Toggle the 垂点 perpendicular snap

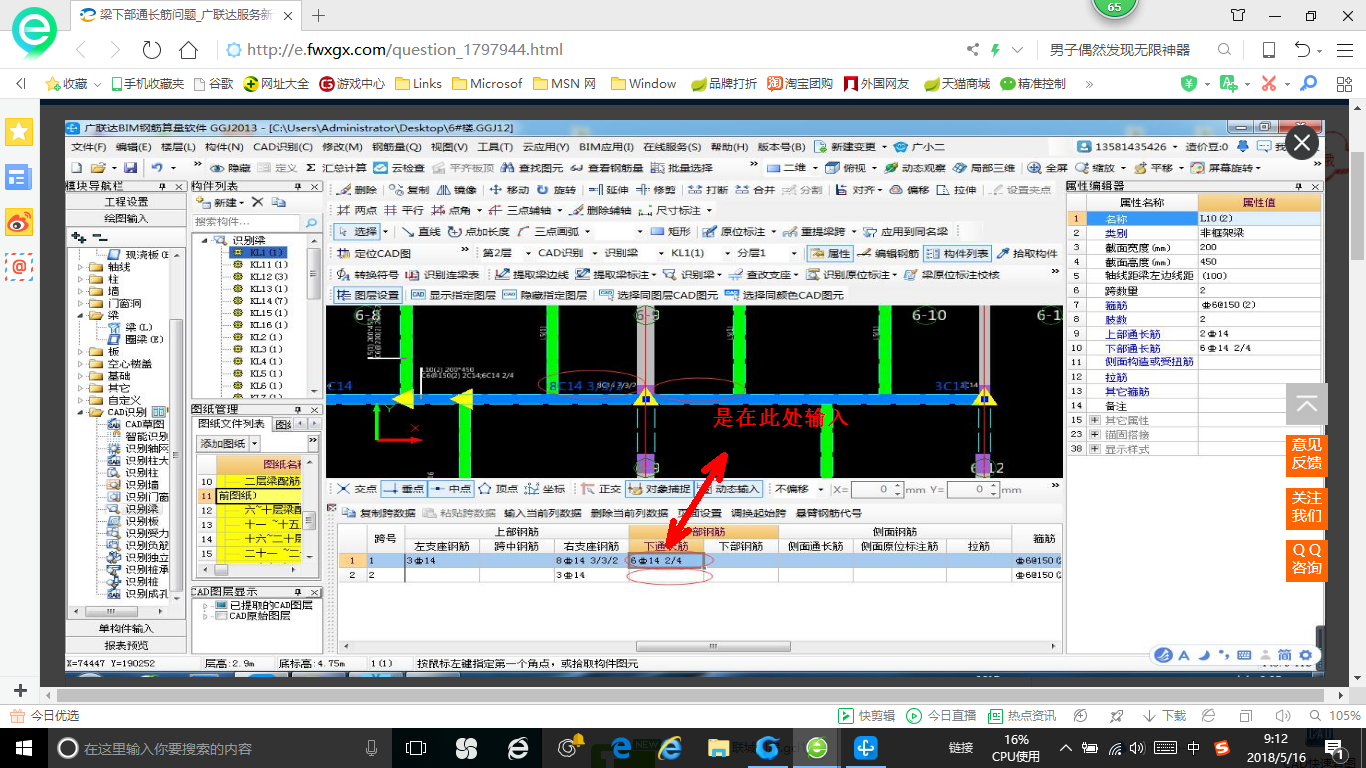(404, 489)
